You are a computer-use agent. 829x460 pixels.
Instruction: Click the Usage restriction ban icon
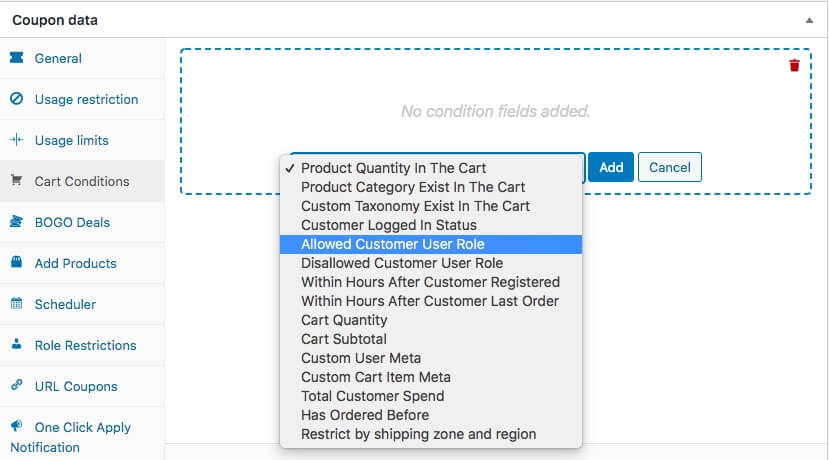pyautogui.click(x=16, y=98)
